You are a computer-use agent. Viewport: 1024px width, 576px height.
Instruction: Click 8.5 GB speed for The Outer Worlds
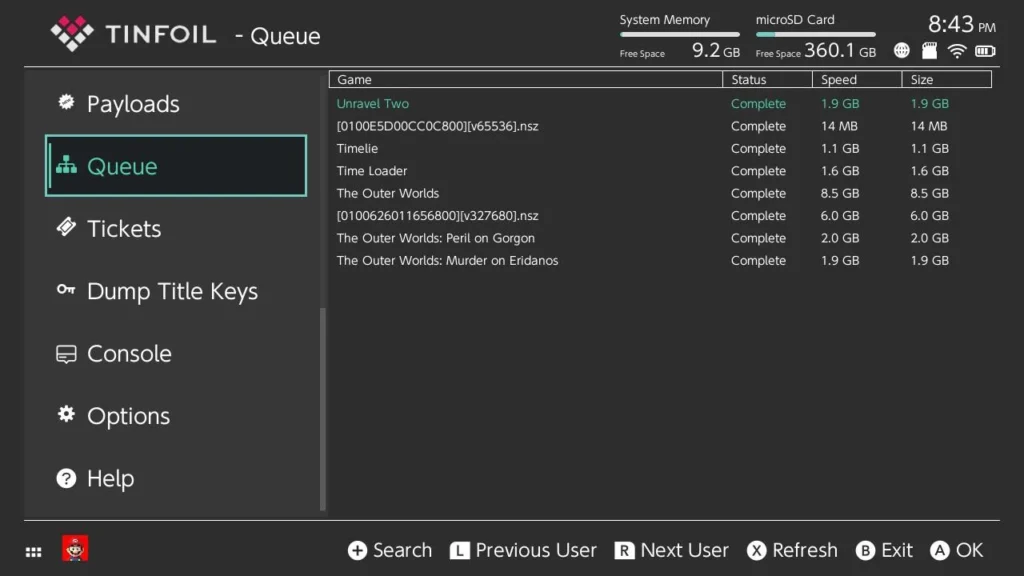coord(840,193)
